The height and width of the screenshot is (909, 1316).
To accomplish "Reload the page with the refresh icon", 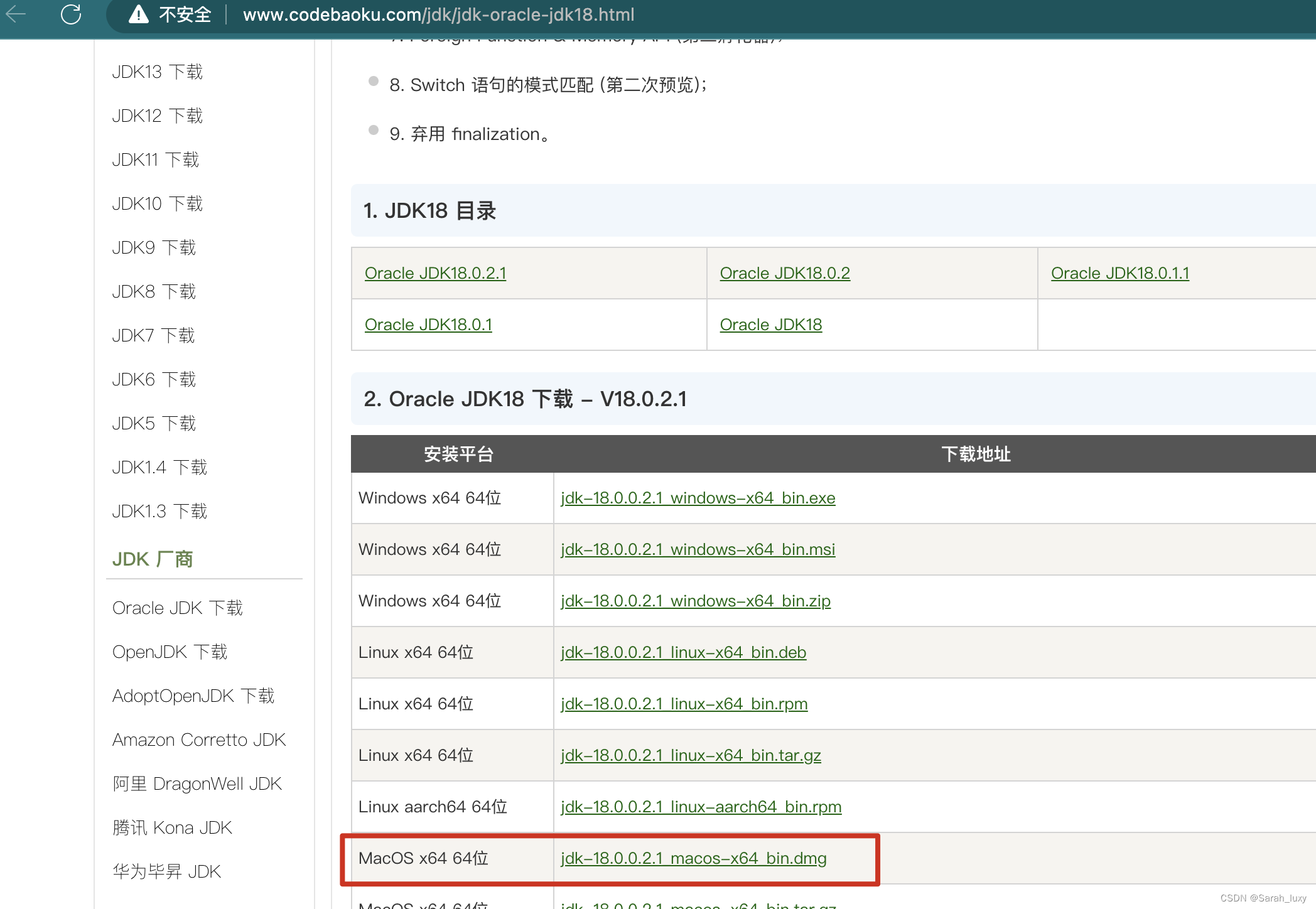I will (71, 14).
